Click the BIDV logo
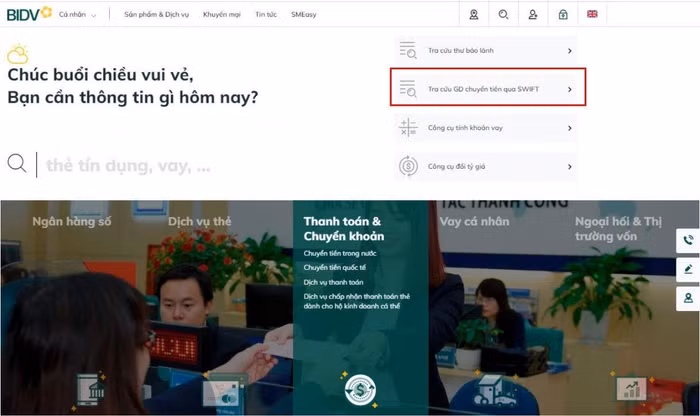 [29, 14]
